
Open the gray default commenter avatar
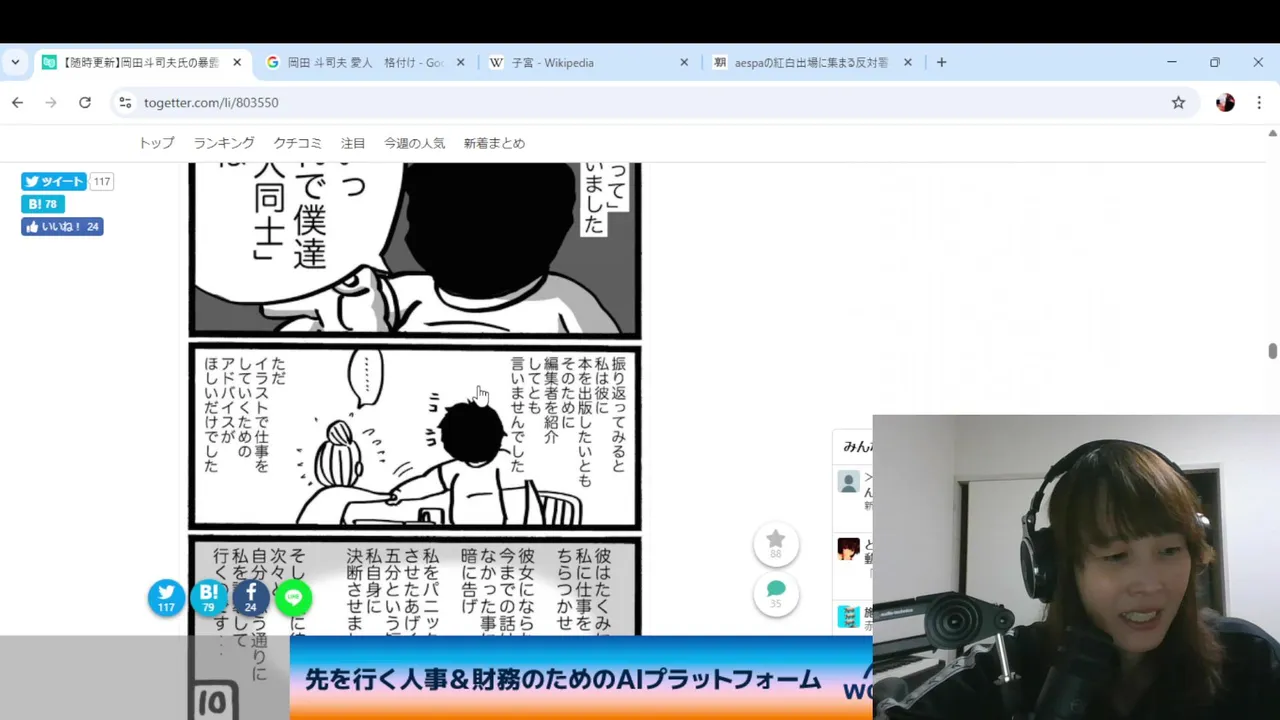(x=848, y=482)
